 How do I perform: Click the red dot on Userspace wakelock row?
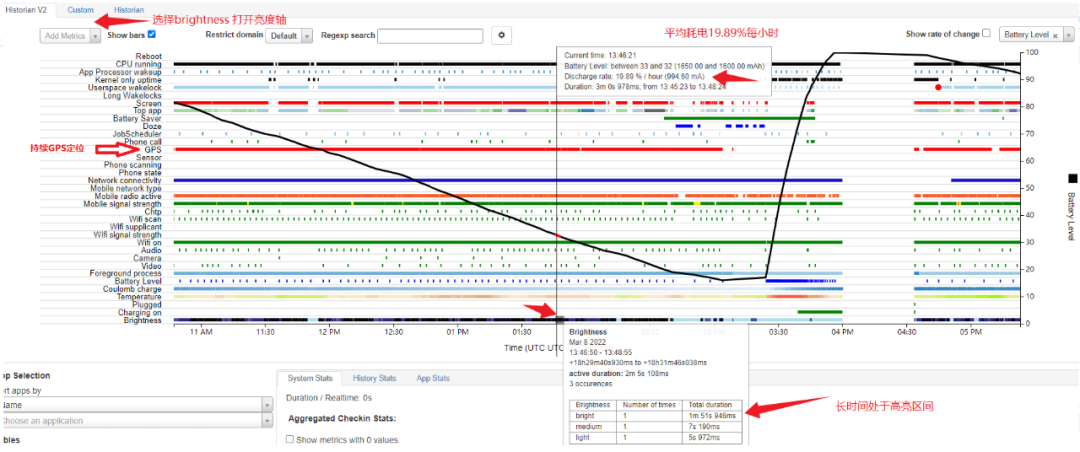[938, 88]
